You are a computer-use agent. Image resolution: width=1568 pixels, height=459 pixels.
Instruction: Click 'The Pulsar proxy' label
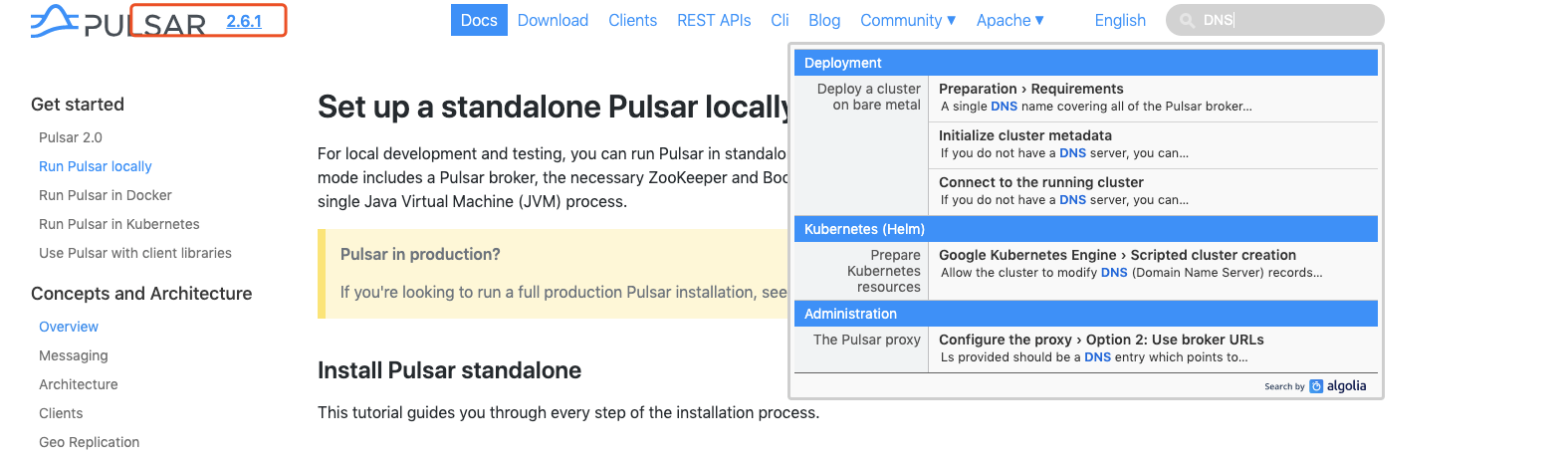click(866, 340)
